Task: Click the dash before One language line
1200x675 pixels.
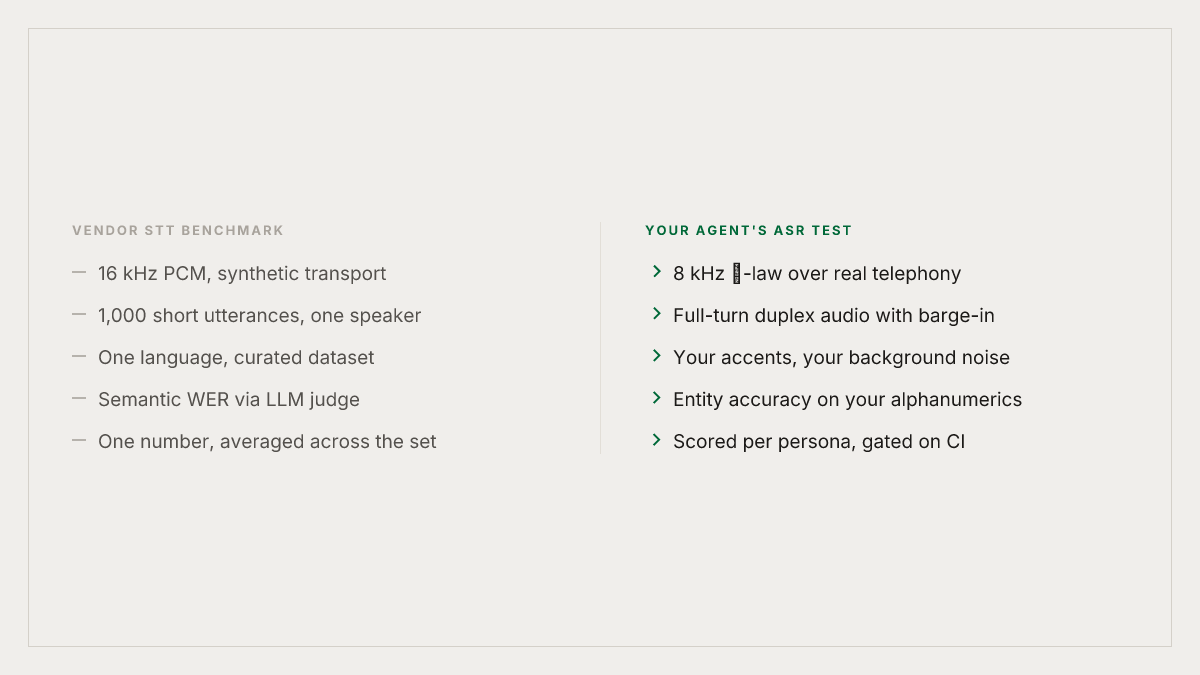Action: pos(79,357)
